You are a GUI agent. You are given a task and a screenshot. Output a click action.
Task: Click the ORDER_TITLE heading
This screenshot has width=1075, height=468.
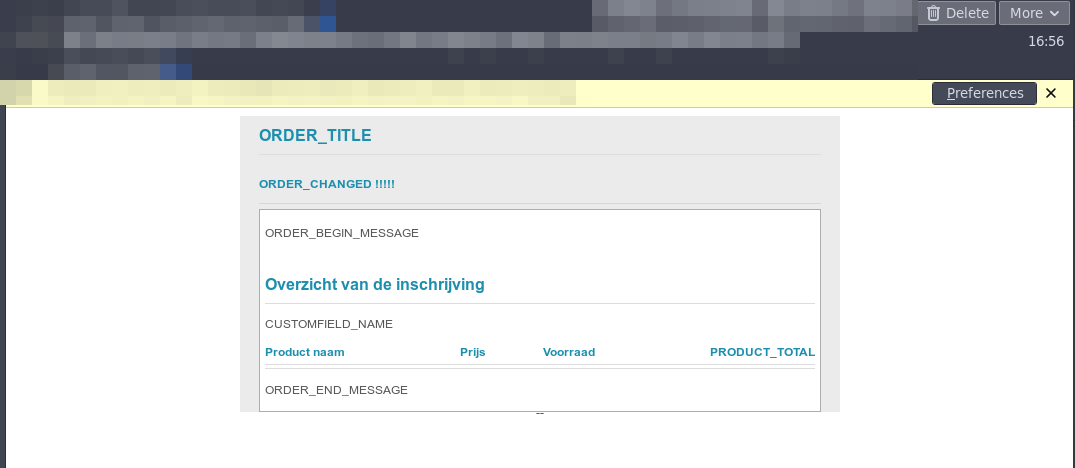[x=315, y=136]
